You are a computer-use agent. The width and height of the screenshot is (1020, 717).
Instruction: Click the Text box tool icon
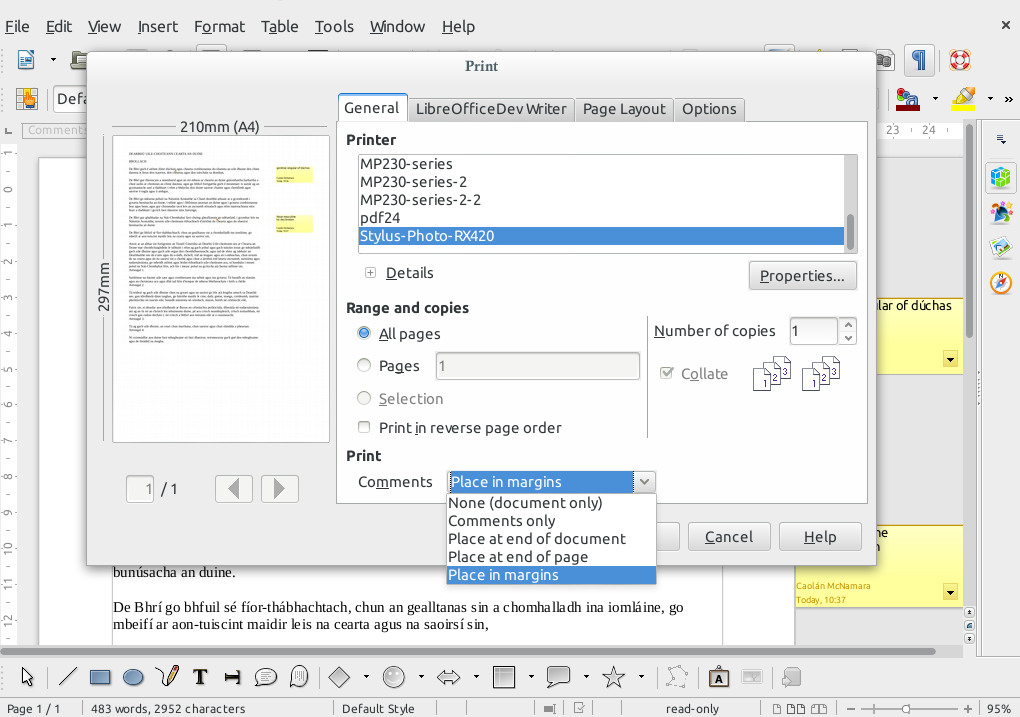pos(199,677)
